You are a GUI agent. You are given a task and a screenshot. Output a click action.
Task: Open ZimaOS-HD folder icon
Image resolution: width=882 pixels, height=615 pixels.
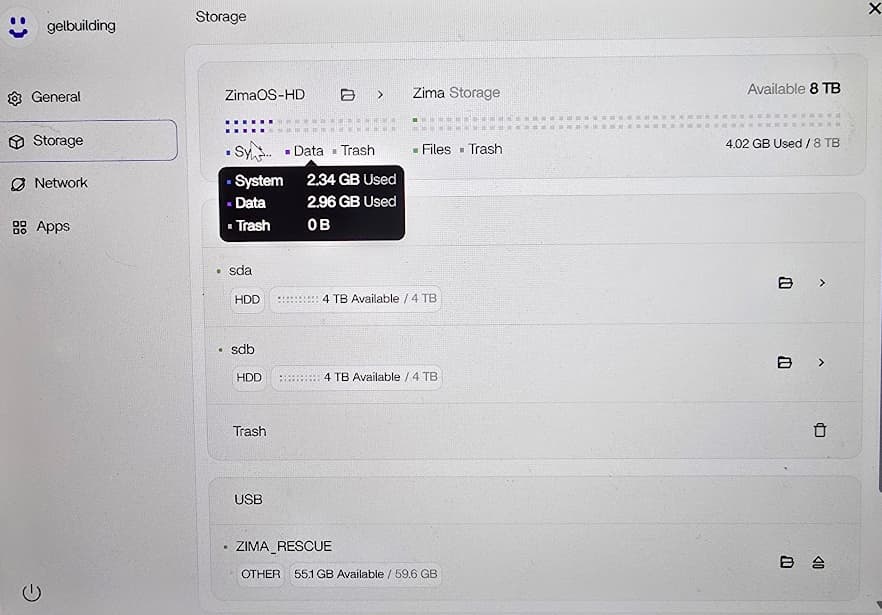[x=348, y=95]
